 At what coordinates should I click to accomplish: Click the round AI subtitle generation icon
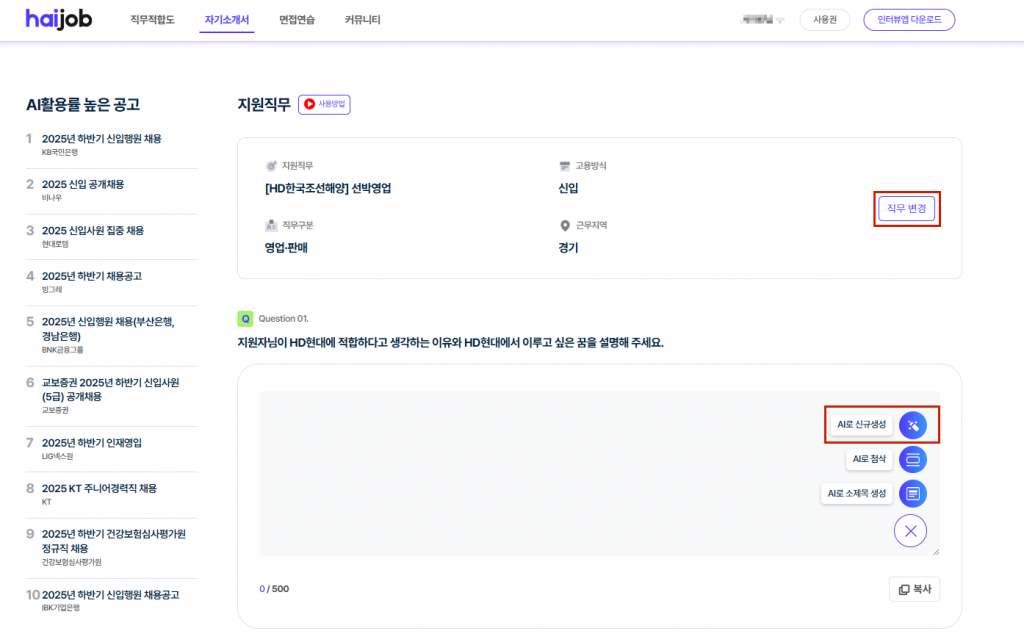point(913,493)
